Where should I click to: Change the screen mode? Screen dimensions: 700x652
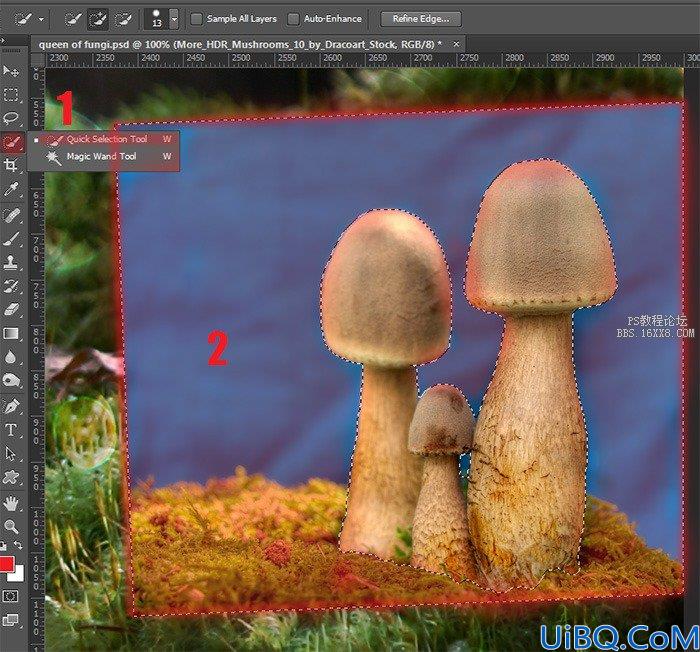10,620
